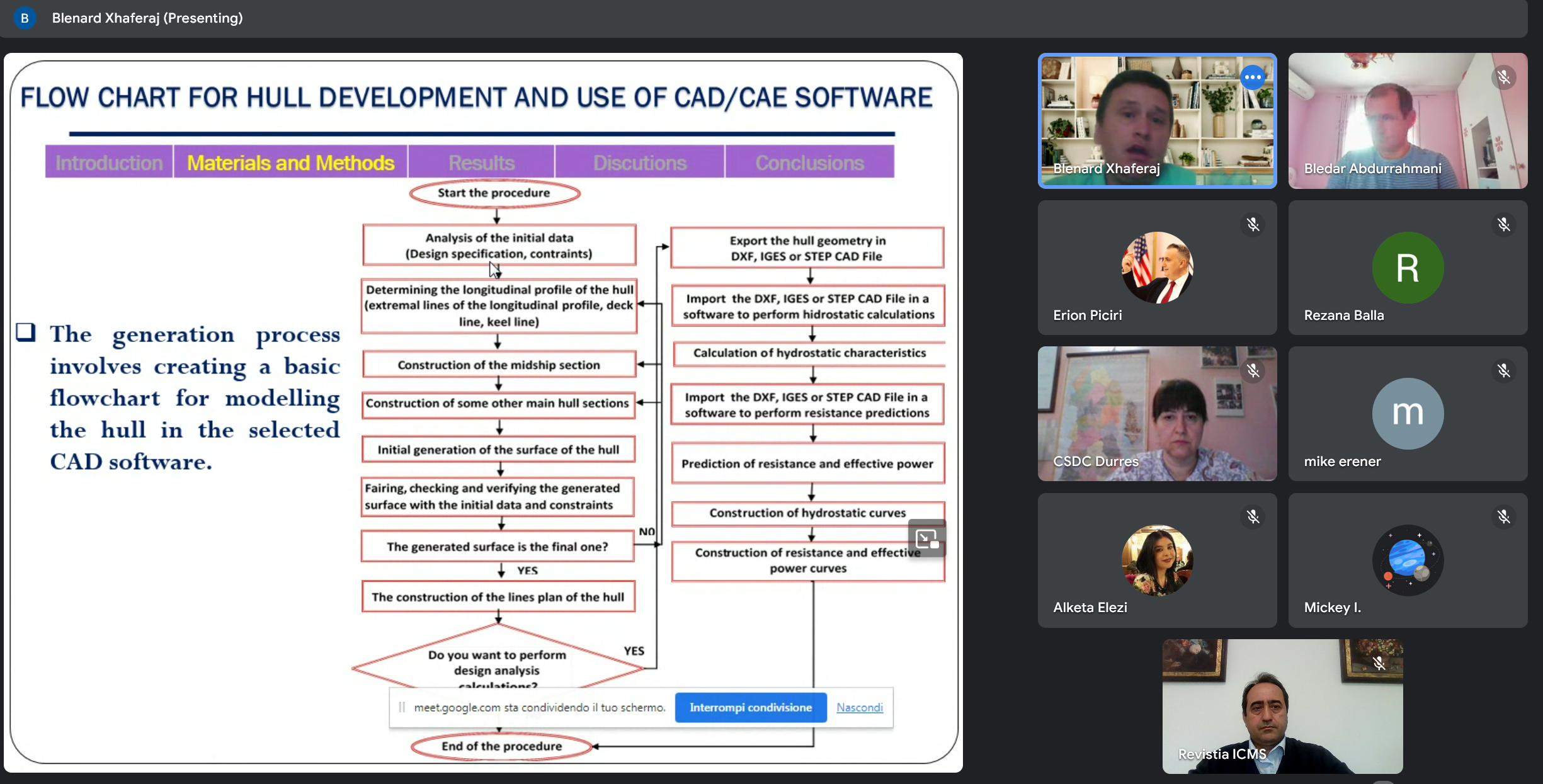Image resolution: width=1543 pixels, height=784 pixels.
Task: Click the muted mic icon on Mickey I.'s tile
Action: tap(1503, 517)
